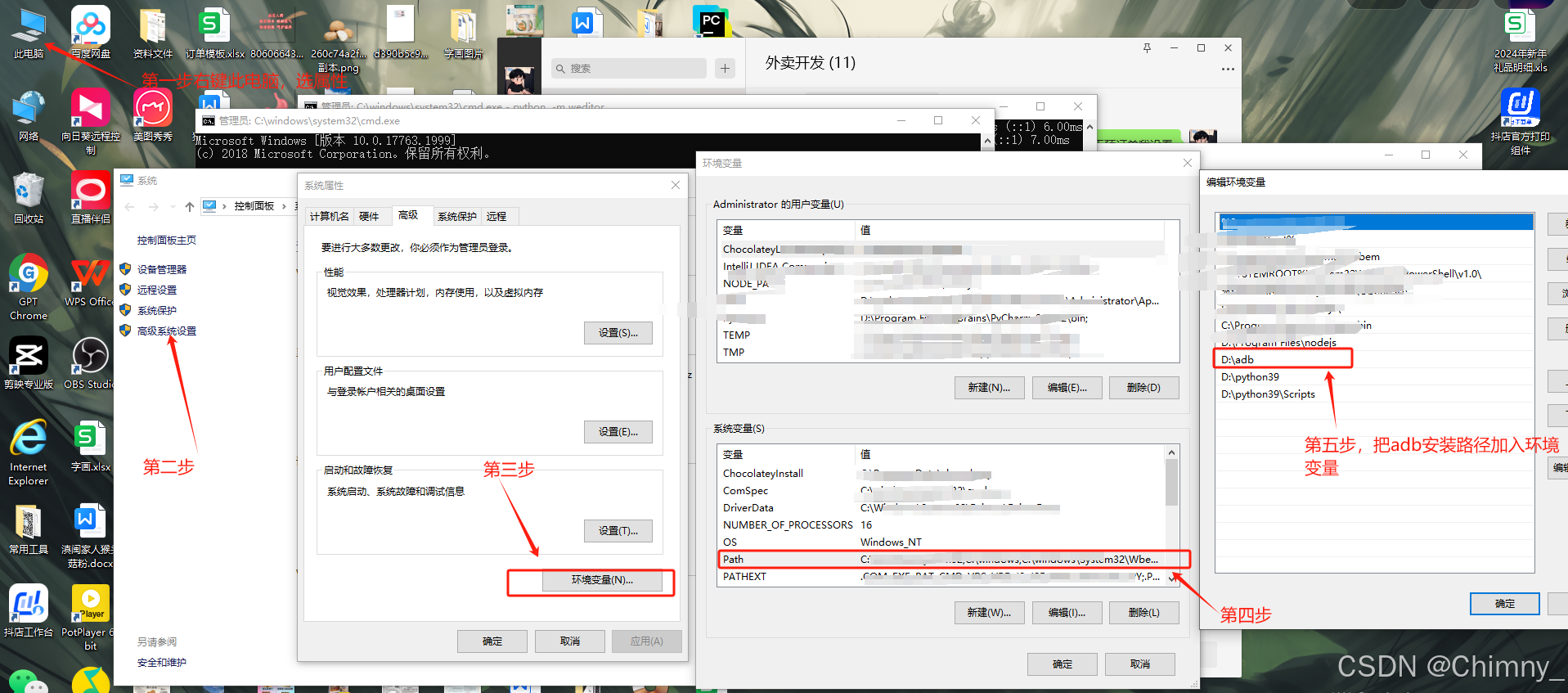
Task: Open the 美图秀秀 desktop icon
Action: point(153,115)
